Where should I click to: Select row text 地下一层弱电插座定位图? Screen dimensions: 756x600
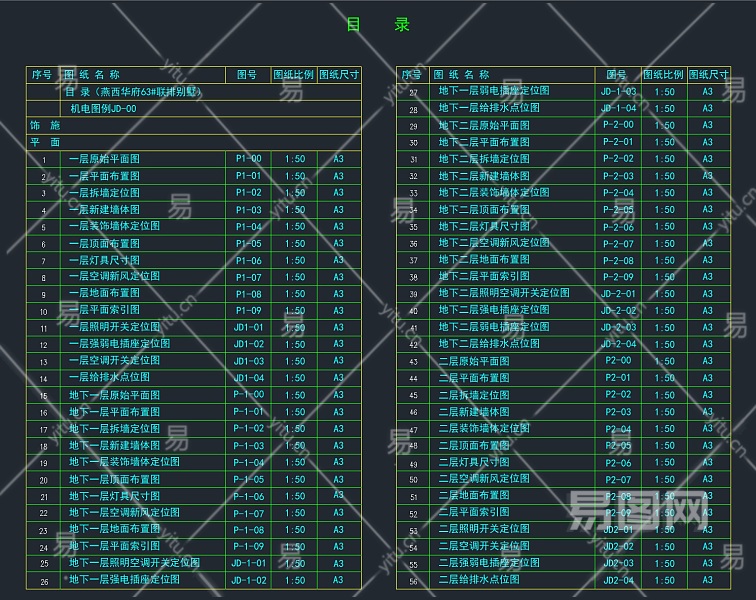click(x=494, y=91)
